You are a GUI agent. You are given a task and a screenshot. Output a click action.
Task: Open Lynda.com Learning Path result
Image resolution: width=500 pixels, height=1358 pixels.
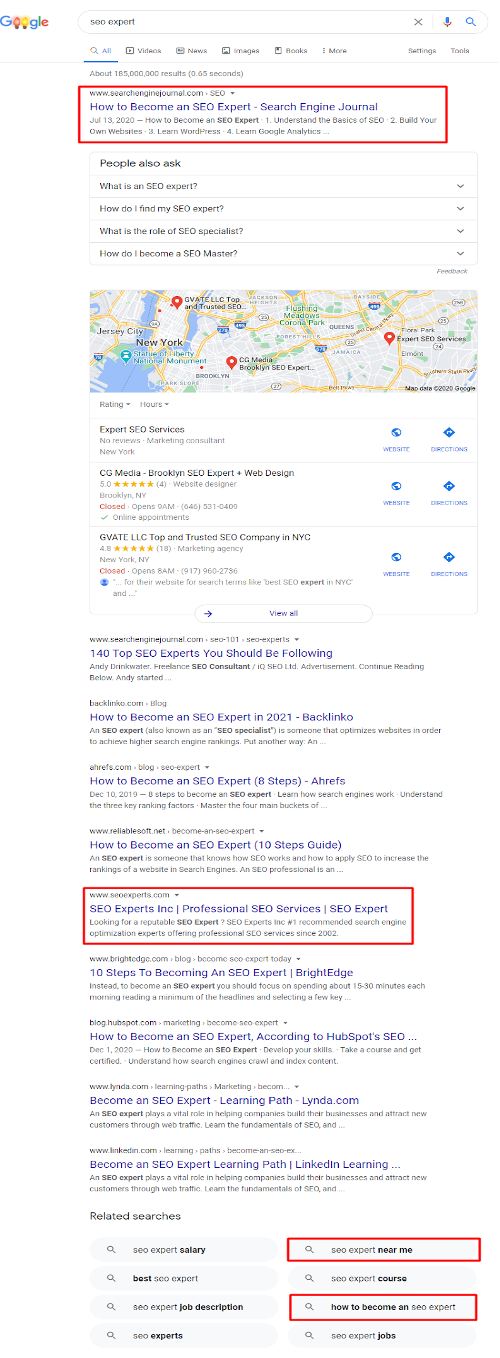click(x=224, y=1100)
